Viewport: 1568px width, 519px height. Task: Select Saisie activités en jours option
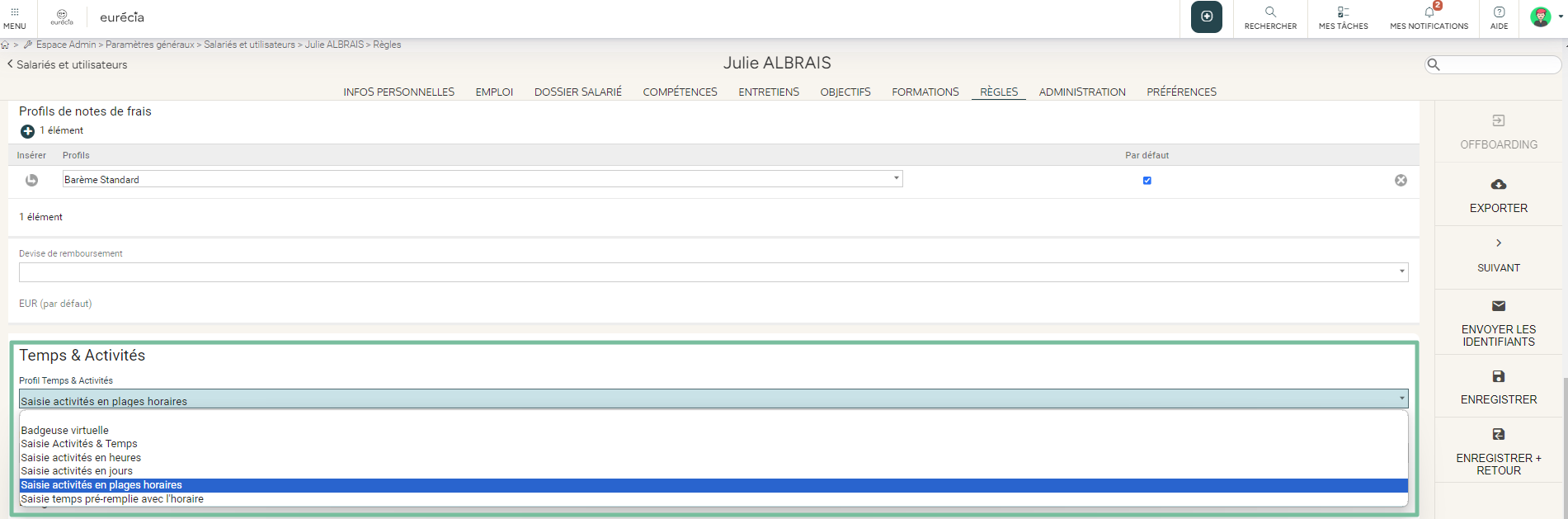(x=713, y=471)
